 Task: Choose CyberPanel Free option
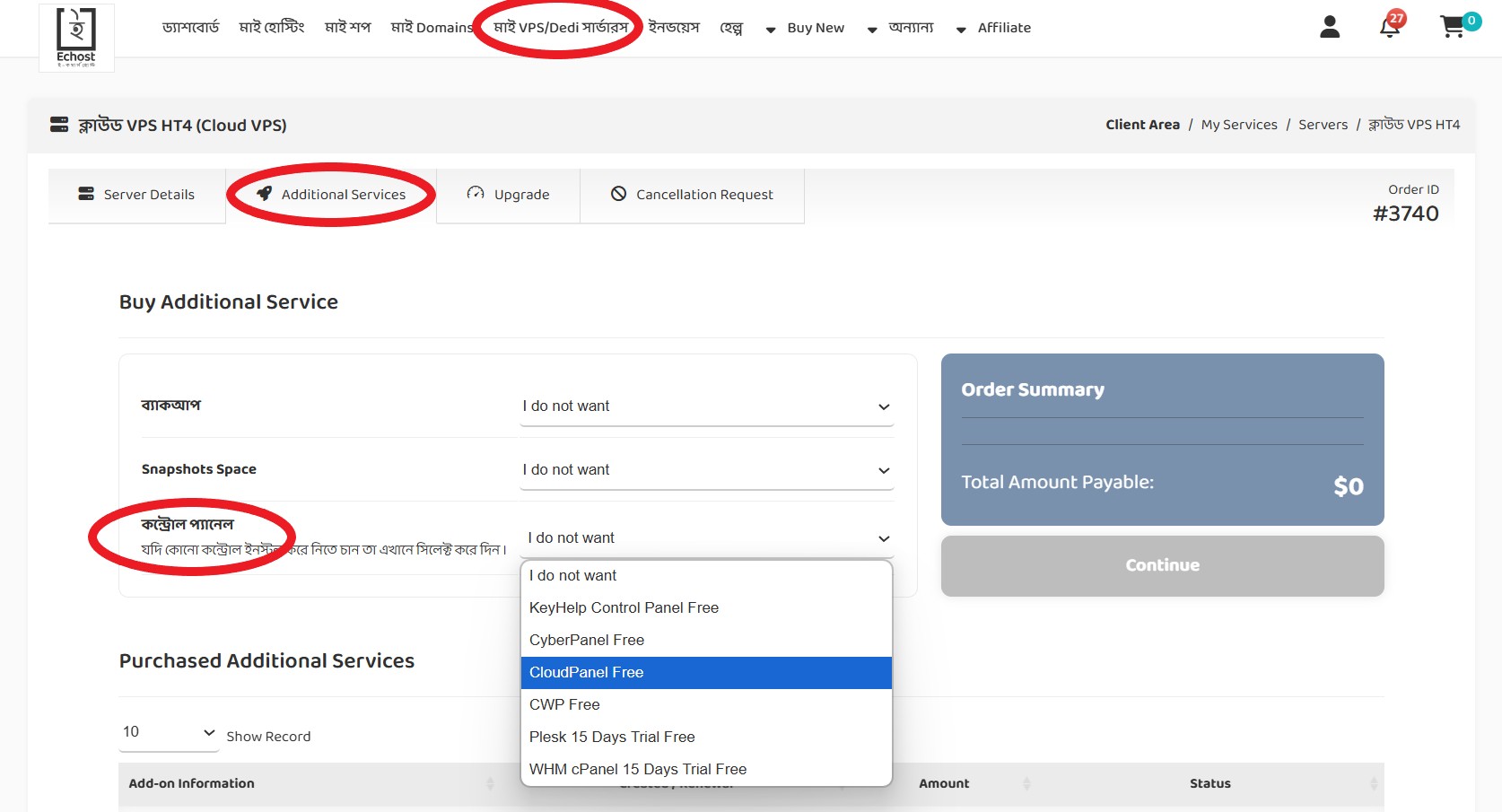[x=707, y=641]
